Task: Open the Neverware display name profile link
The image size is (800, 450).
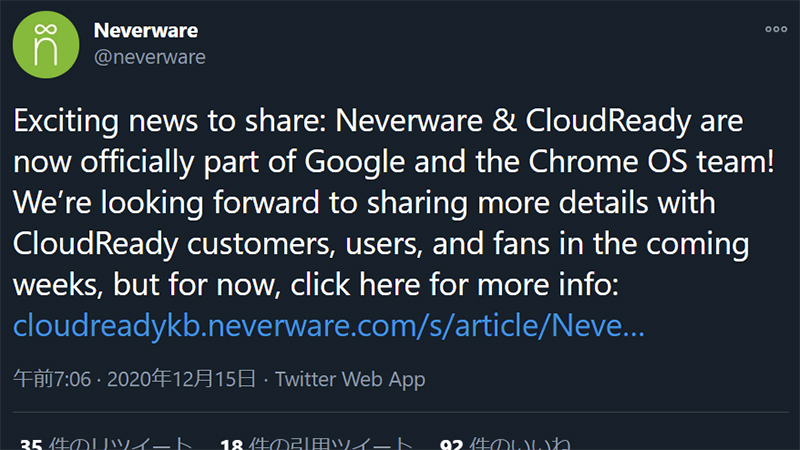Action: [x=143, y=30]
